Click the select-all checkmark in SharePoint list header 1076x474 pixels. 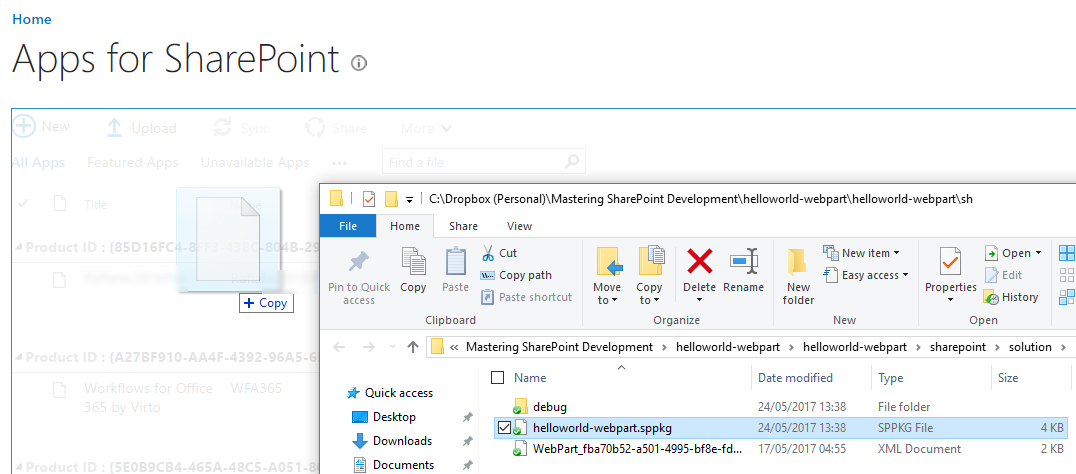coord(24,203)
